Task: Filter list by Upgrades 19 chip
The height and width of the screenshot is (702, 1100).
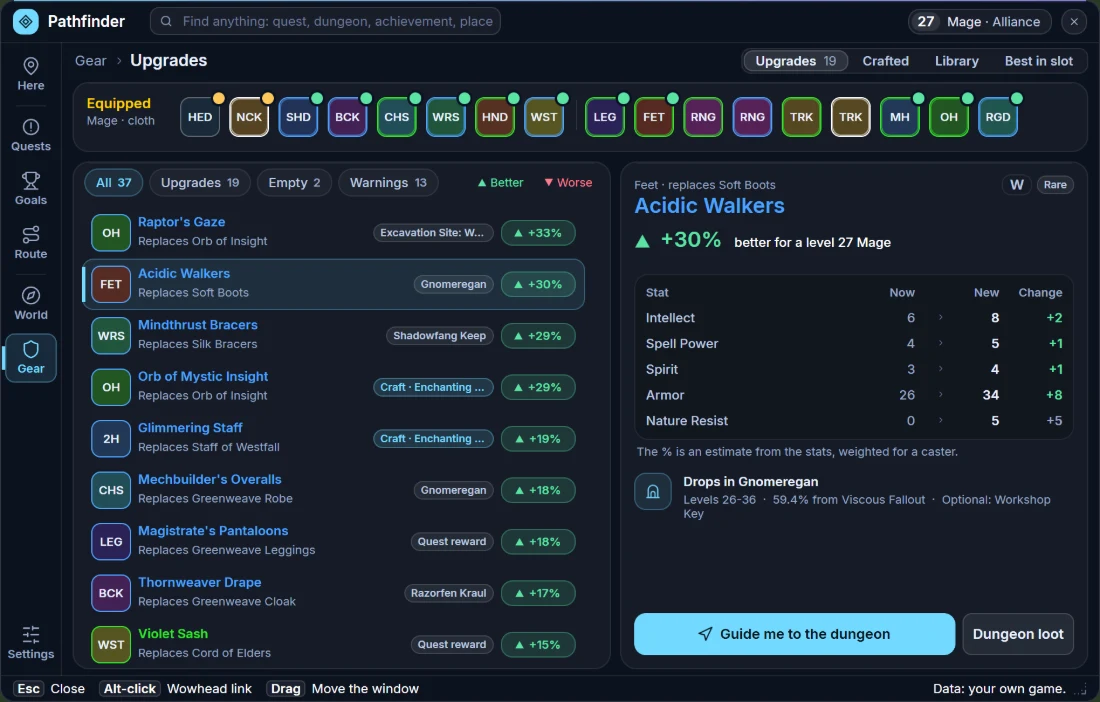Action: (x=200, y=182)
